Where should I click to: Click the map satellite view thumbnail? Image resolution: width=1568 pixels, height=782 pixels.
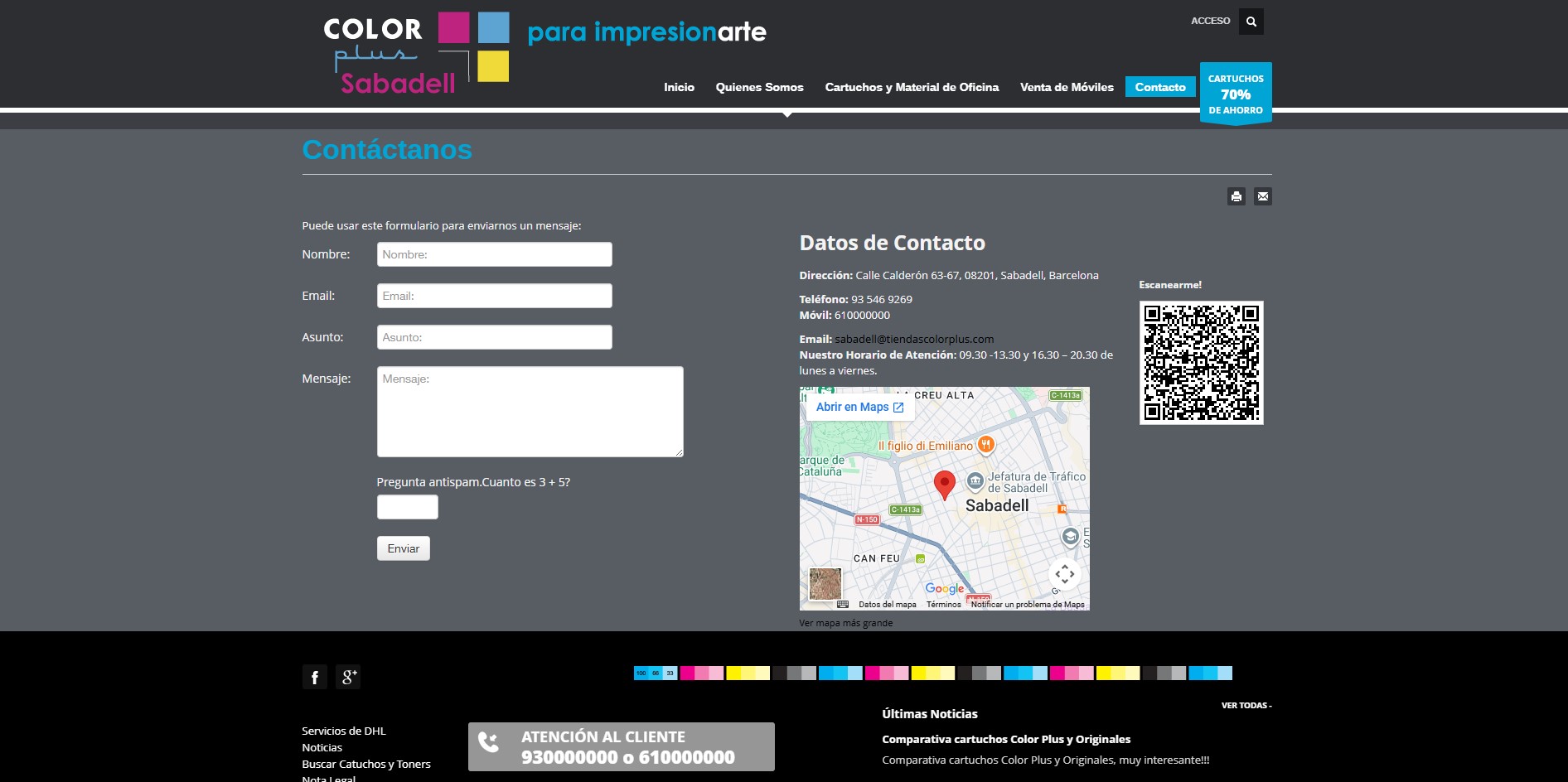(825, 584)
